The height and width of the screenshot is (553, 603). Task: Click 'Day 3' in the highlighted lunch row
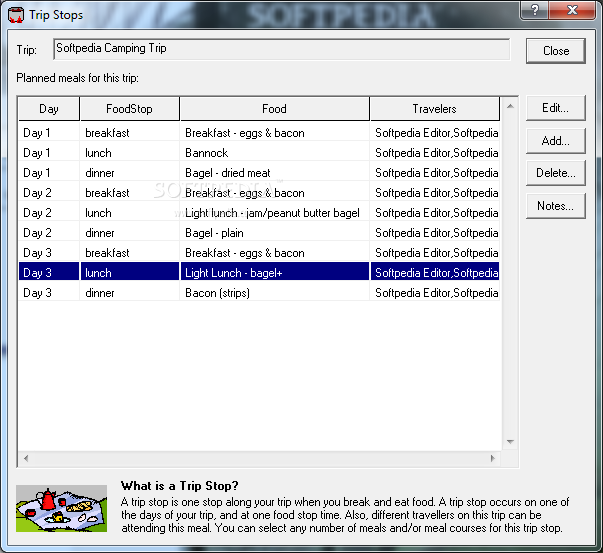(49, 273)
